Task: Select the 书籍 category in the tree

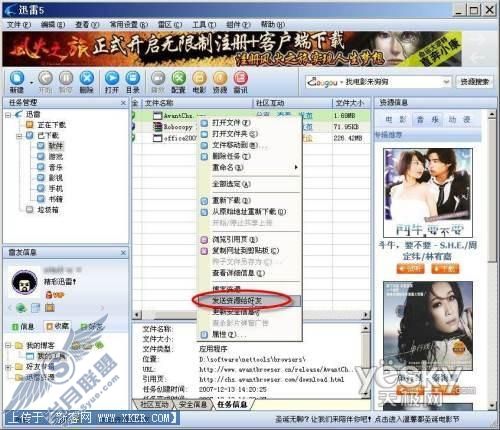Action: click(x=56, y=199)
